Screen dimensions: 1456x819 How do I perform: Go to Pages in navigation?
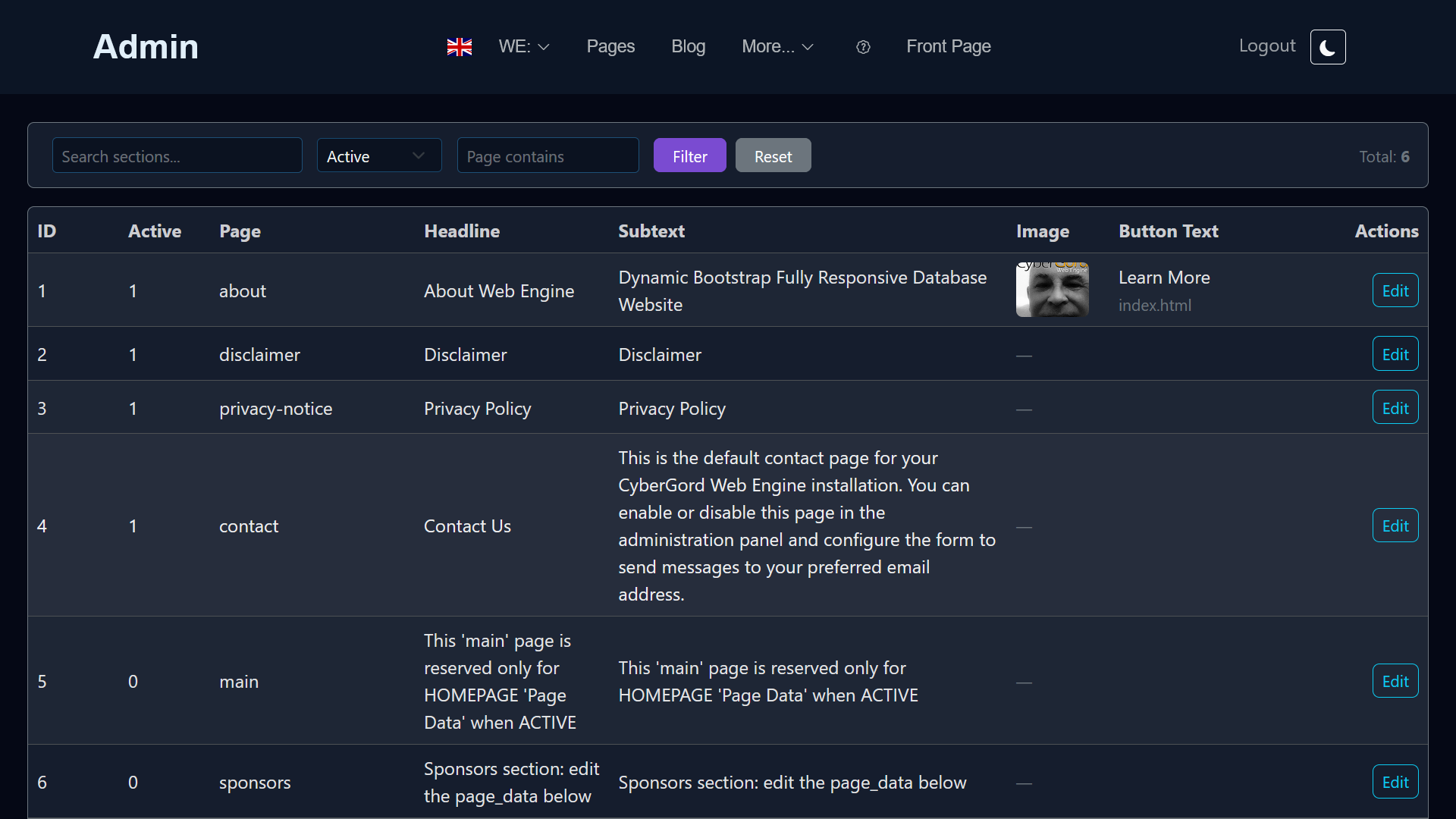[x=610, y=46]
